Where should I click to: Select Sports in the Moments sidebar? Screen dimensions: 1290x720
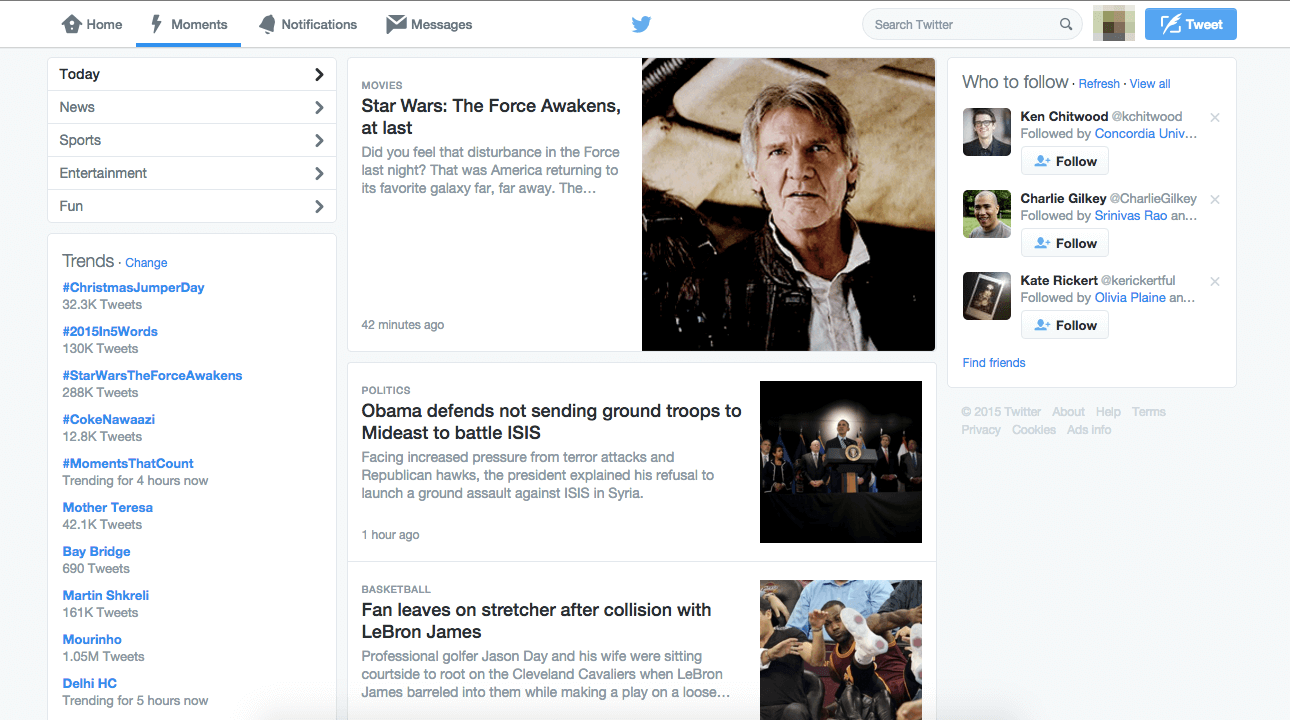[192, 140]
